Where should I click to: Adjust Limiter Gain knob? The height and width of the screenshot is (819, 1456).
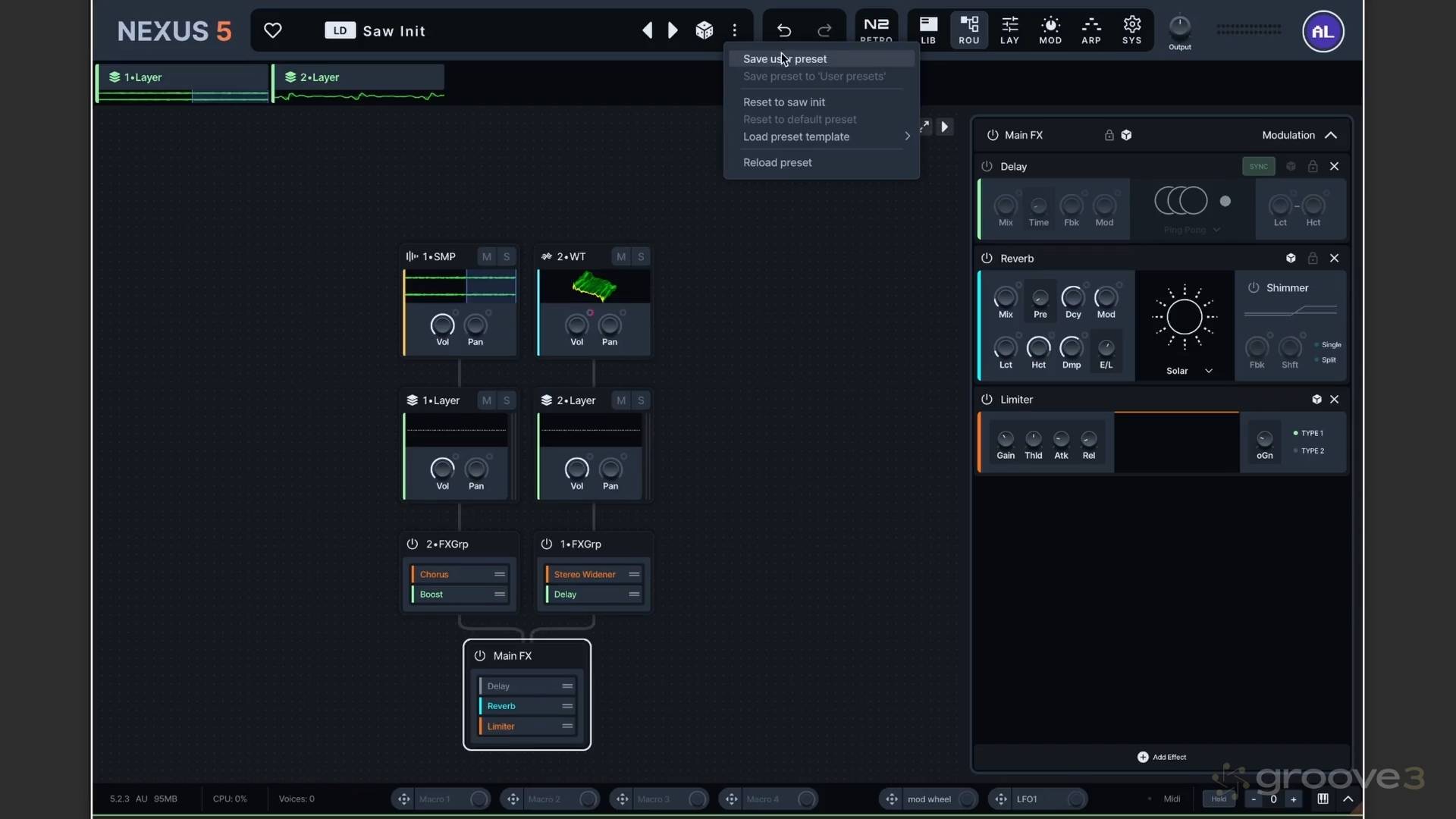pyautogui.click(x=1006, y=439)
